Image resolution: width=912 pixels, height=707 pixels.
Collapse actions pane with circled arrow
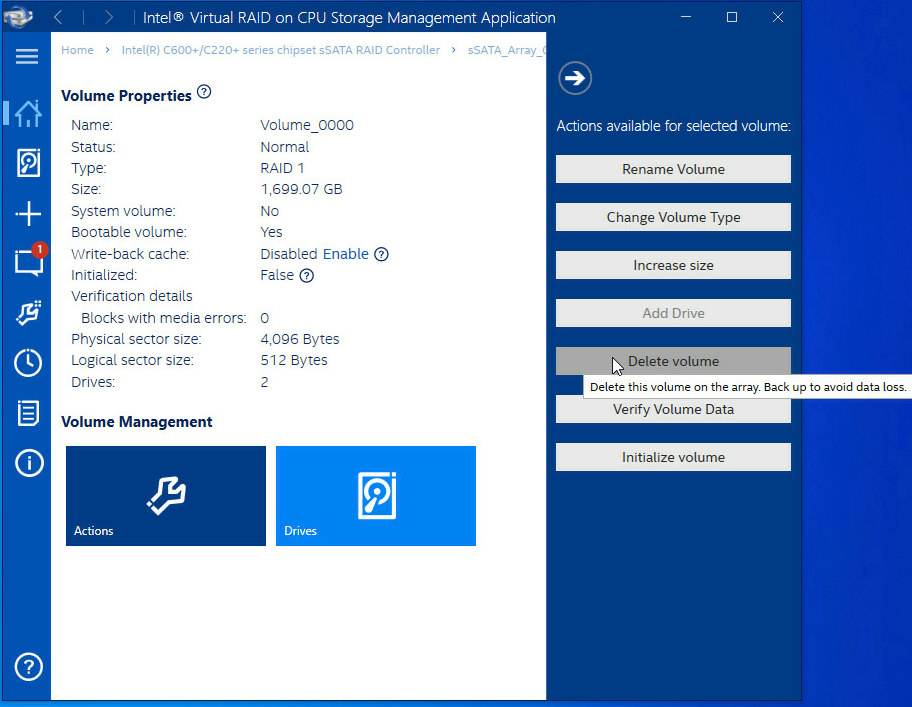[x=575, y=78]
